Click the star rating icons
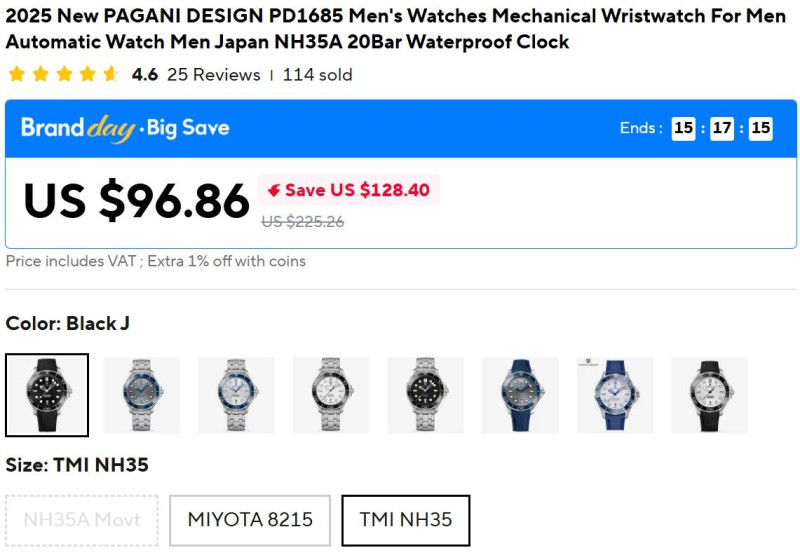Screen dimensions: 800x555 coord(62,75)
